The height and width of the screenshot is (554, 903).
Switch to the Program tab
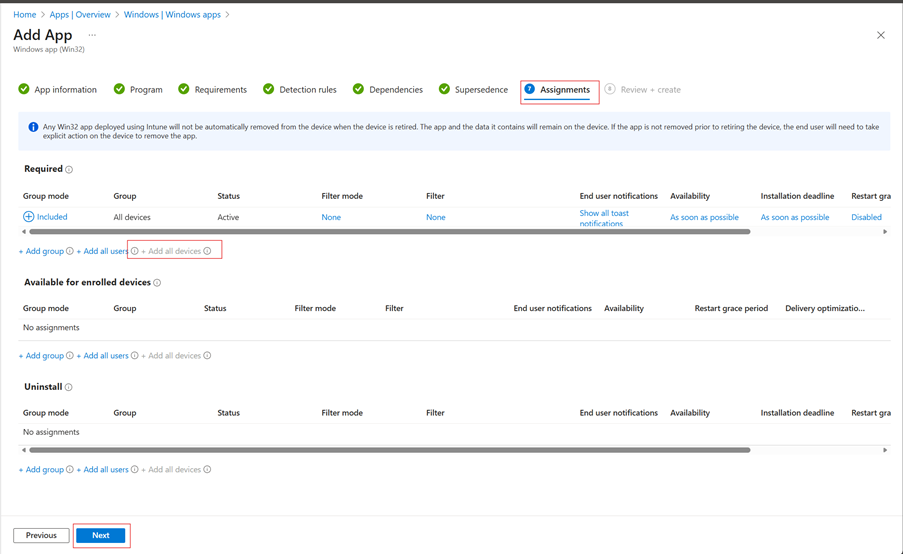(146, 90)
